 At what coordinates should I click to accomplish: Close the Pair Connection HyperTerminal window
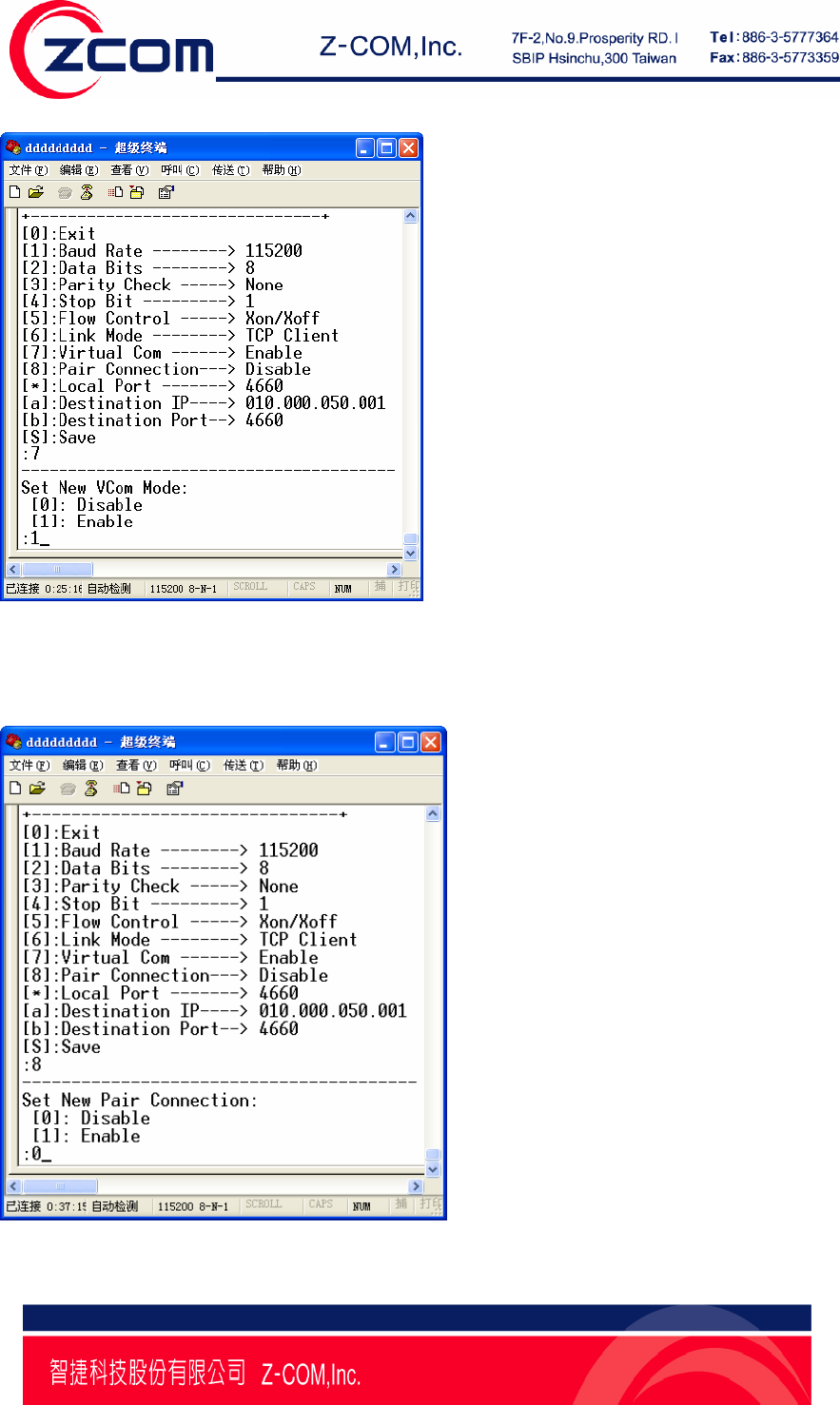[431, 742]
